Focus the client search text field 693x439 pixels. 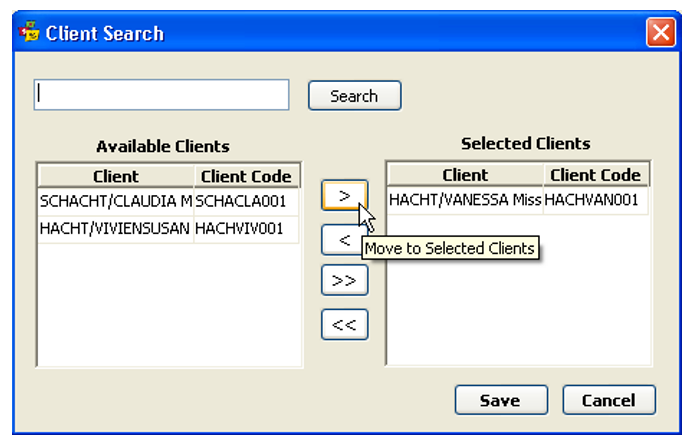(161, 95)
